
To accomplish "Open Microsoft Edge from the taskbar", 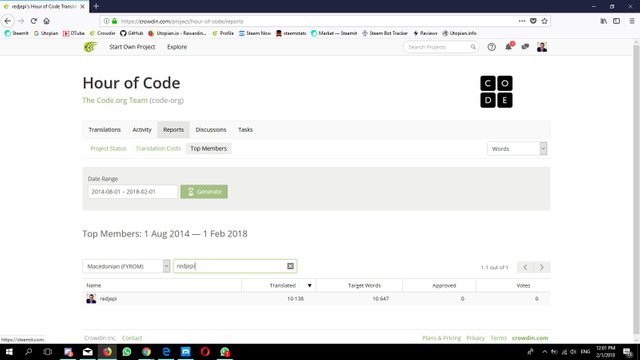I will tap(166, 351).
